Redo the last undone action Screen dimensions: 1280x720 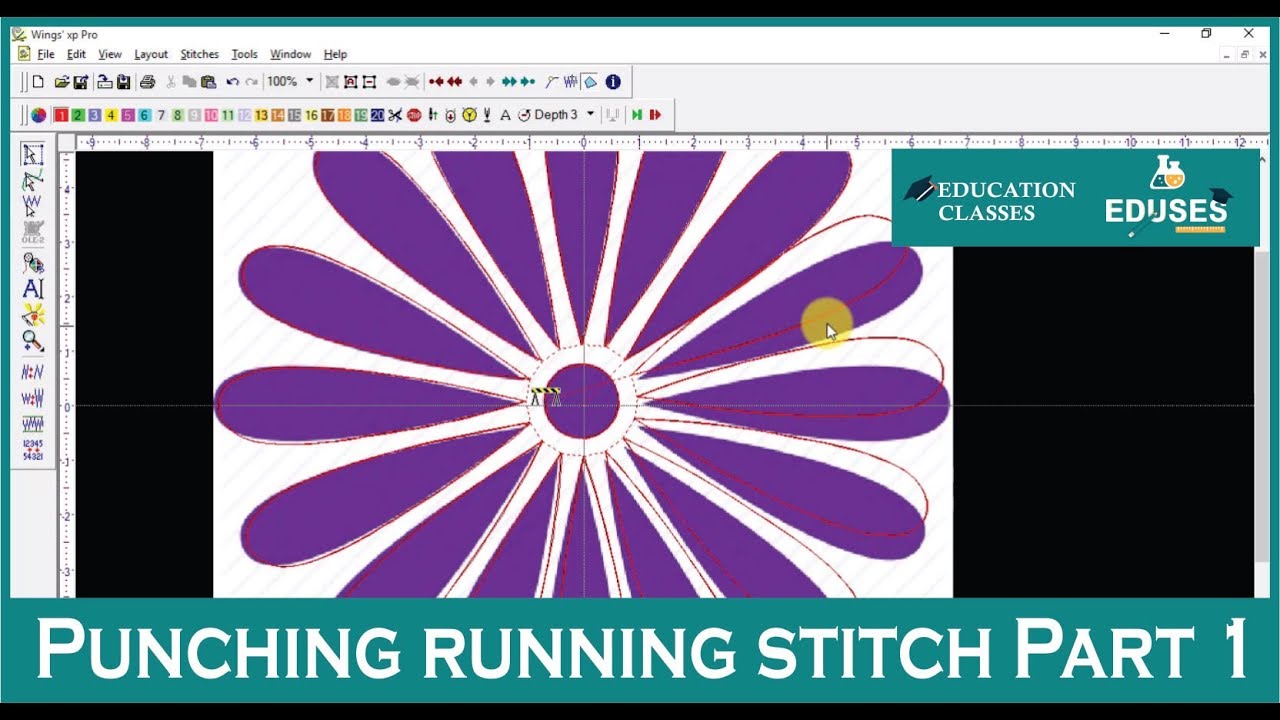252,82
